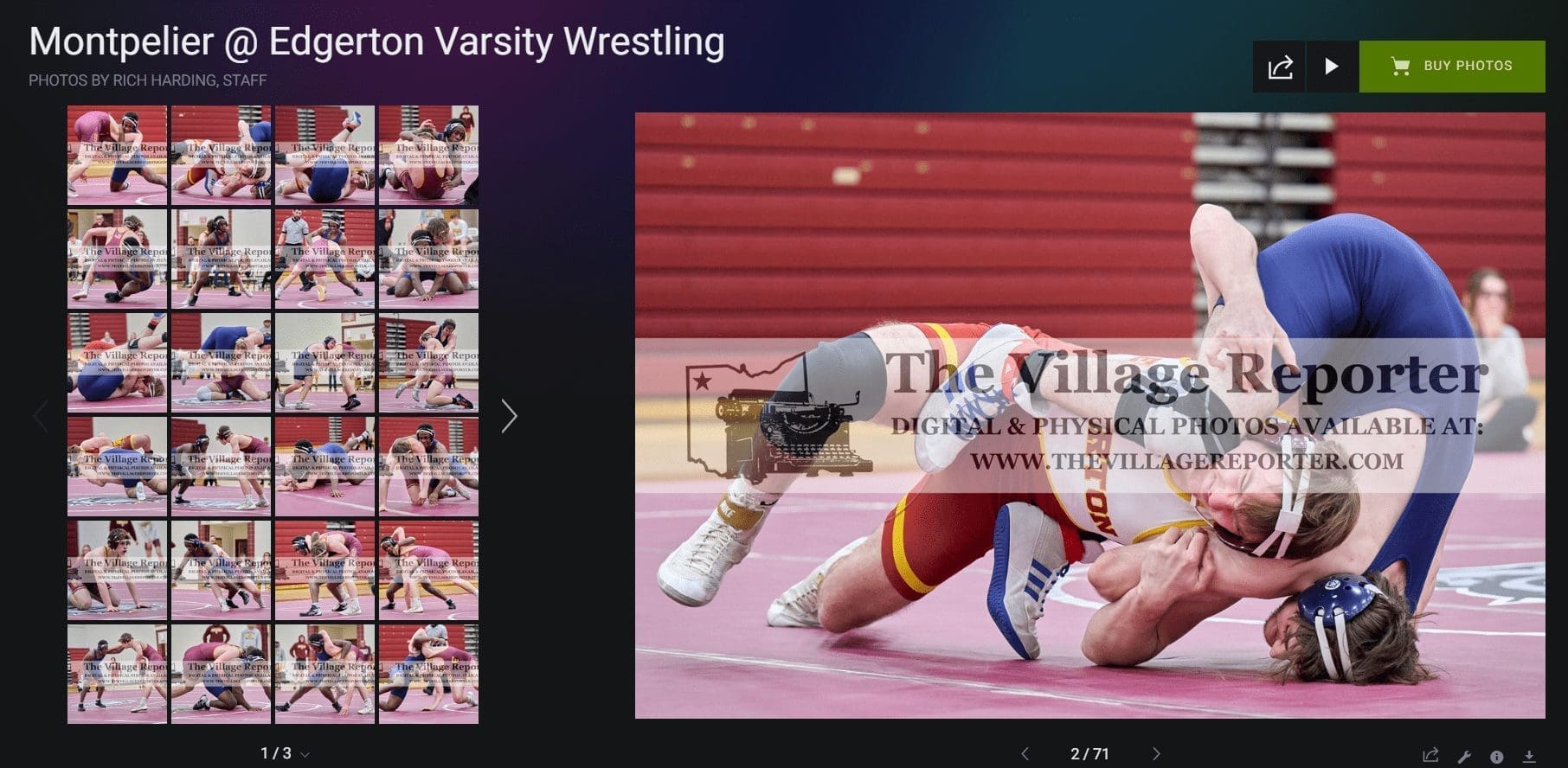The width and height of the screenshot is (1568, 768).
Task: Open the referee thumbnail in the second row
Action: pos(325,259)
